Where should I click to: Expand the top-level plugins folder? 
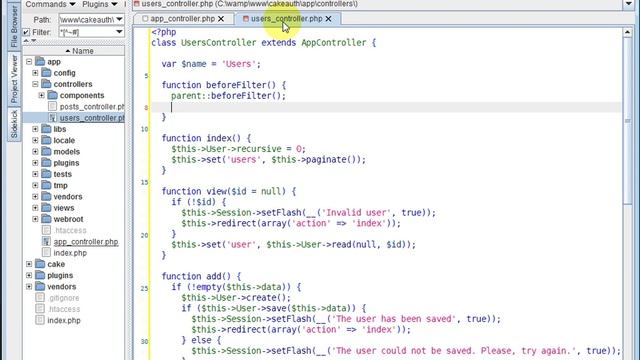[29, 276]
